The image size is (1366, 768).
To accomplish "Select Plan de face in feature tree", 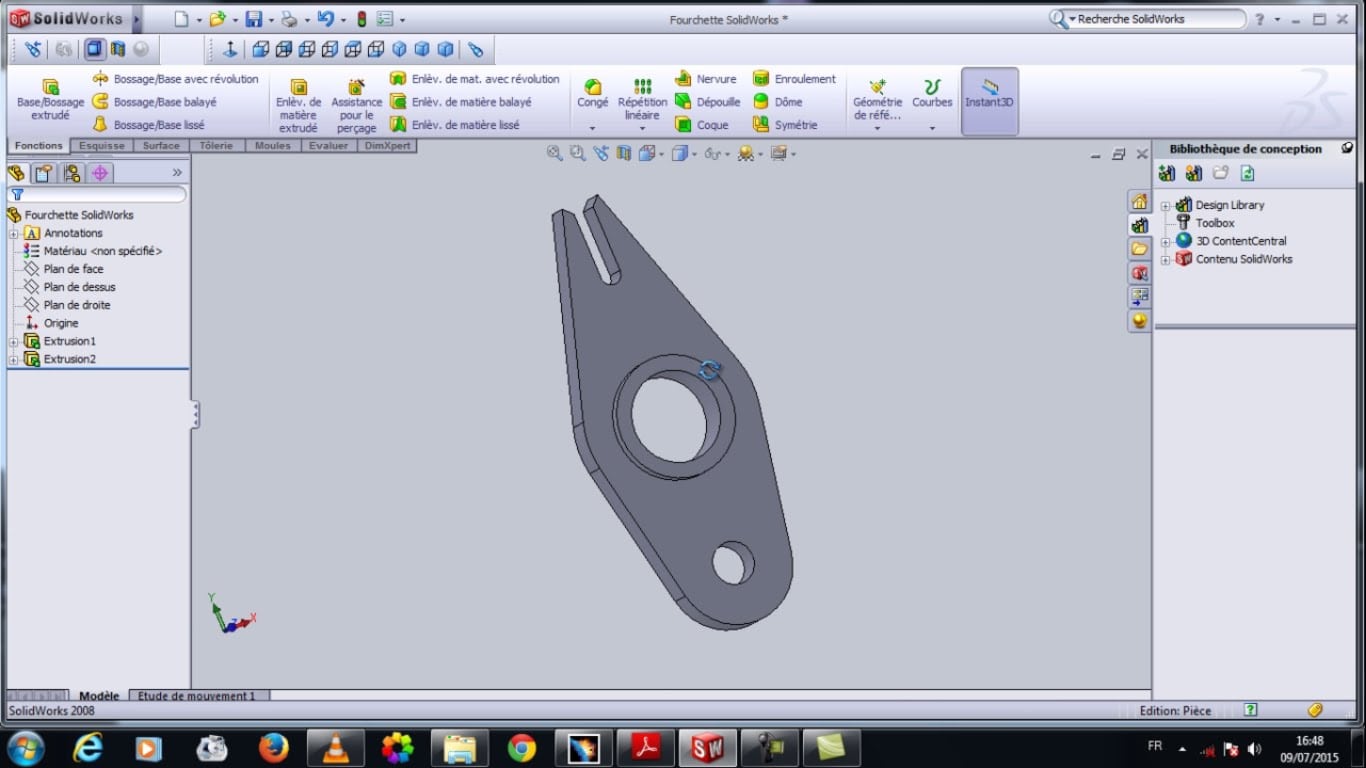I will click(x=73, y=269).
